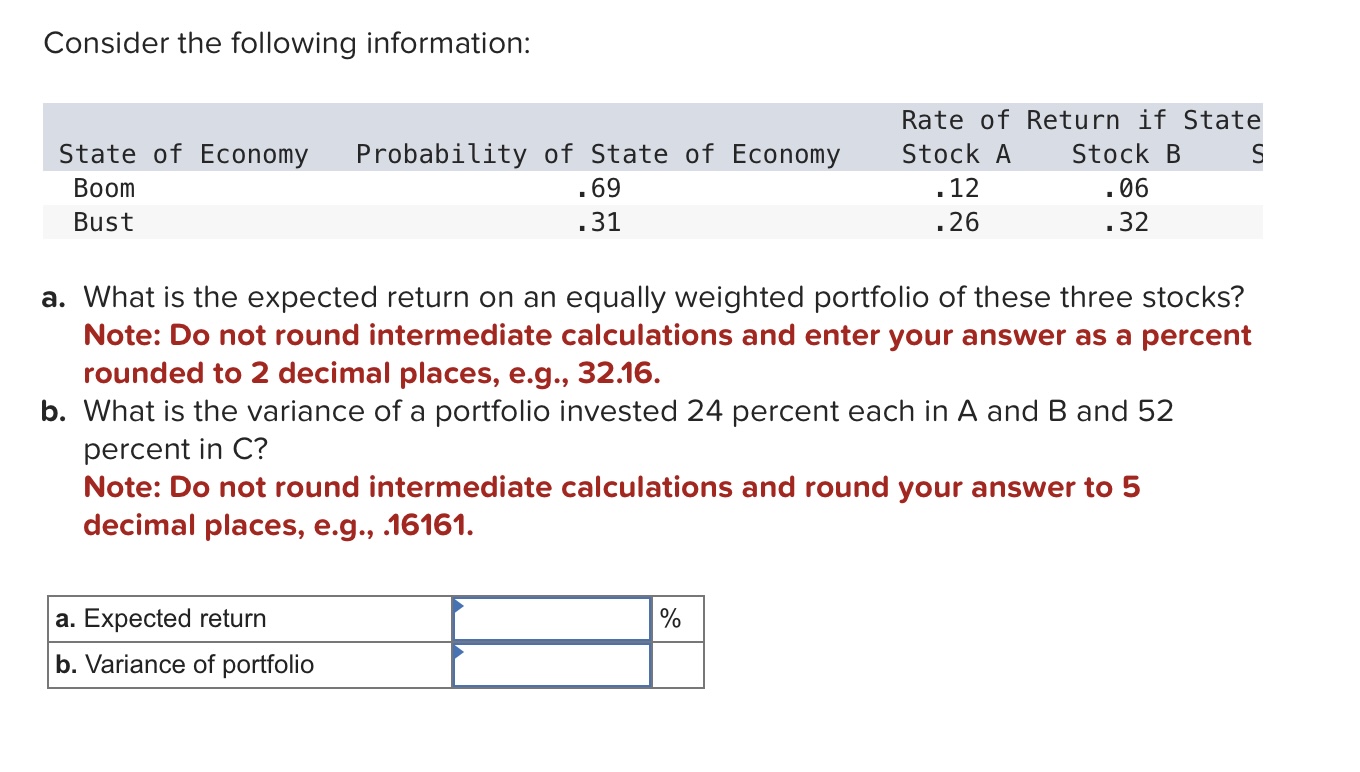The image size is (1360, 772).
Task: Click the .69 probability value for Boom
Action: click(x=600, y=188)
